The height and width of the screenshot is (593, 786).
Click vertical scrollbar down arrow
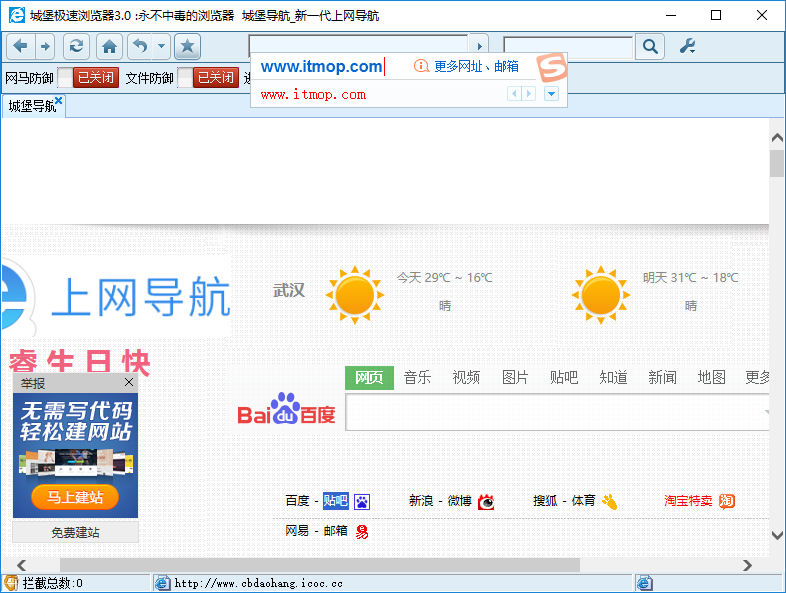(777, 535)
